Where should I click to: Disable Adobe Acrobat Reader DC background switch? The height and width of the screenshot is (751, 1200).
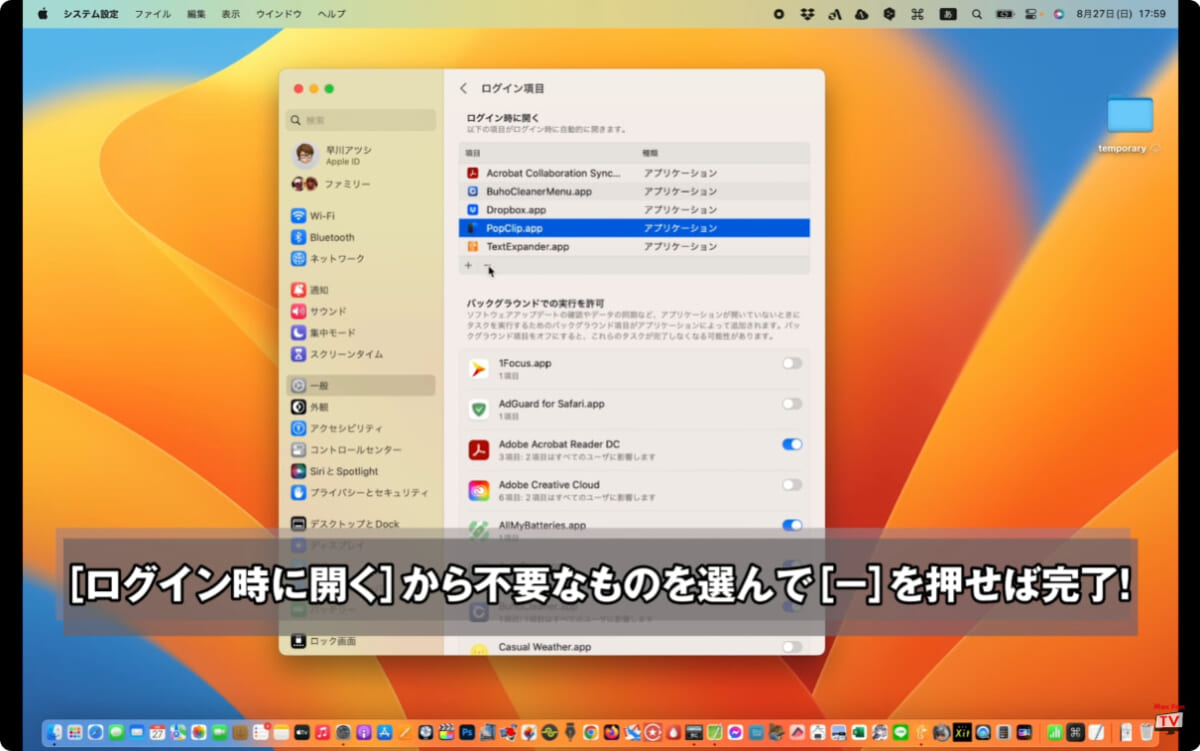pyautogui.click(x=792, y=444)
